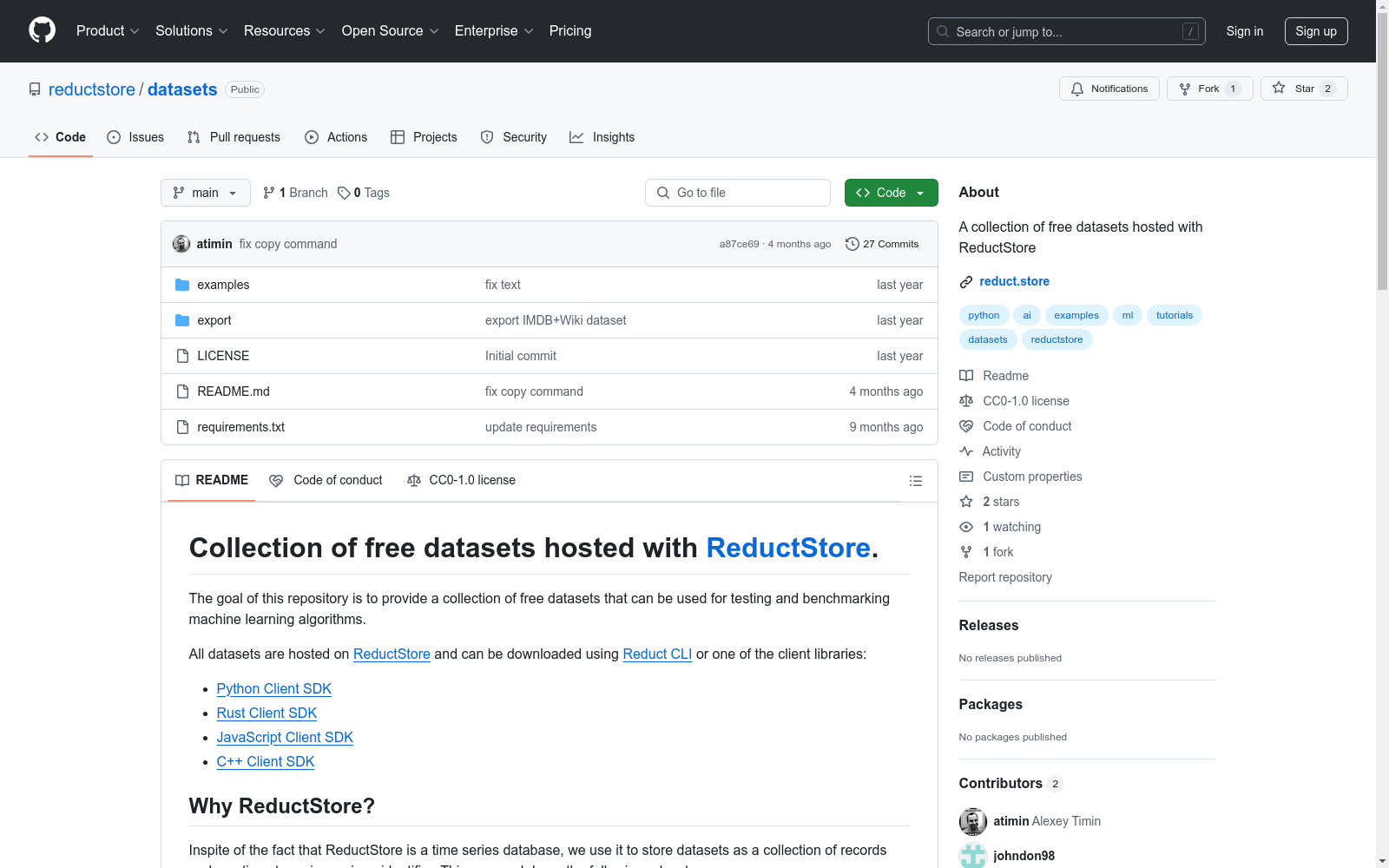Open the reductstore owner link
This screenshot has height=868, width=1389.
92,89
